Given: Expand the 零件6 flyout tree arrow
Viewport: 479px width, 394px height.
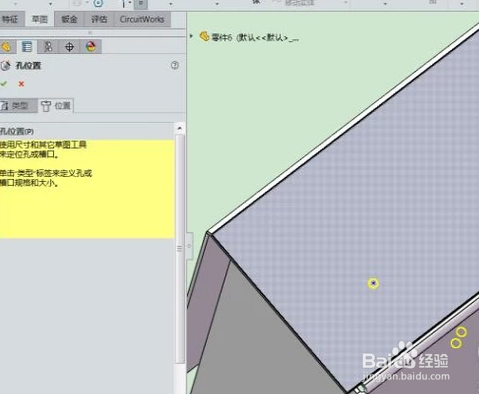Looking at the screenshot, I should (x=191, y=36).
